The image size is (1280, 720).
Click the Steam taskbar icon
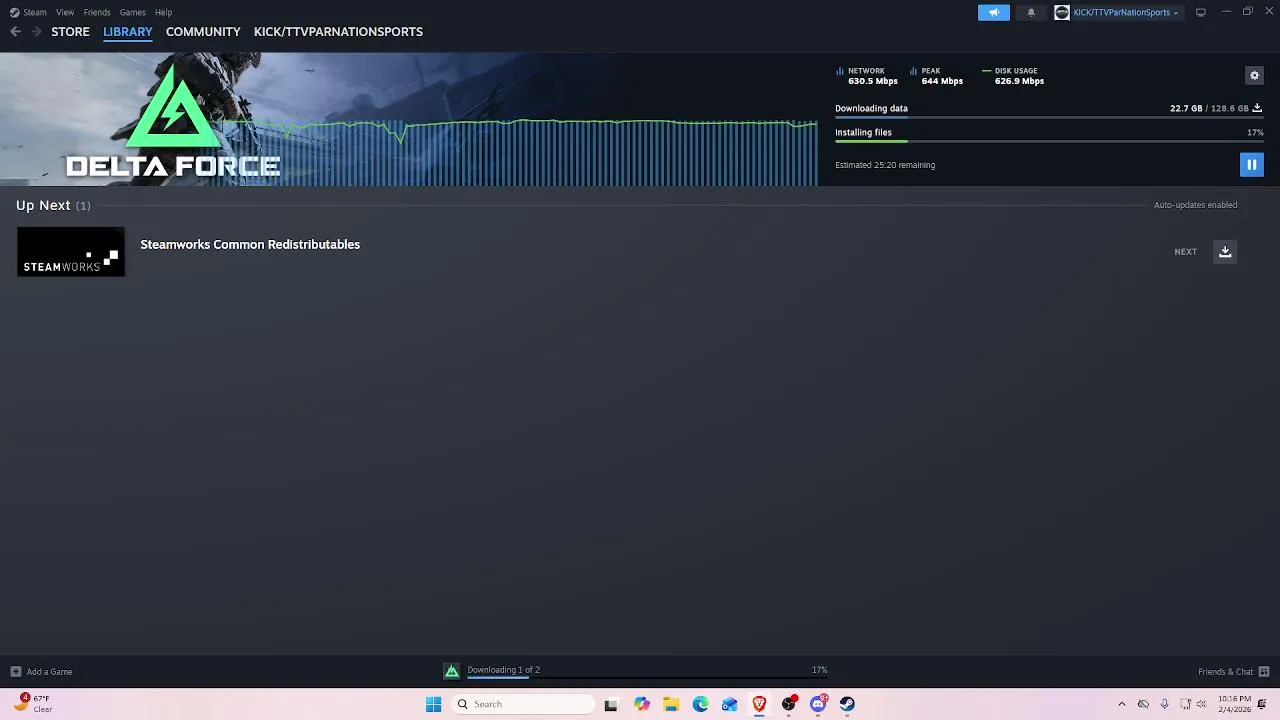847,704
